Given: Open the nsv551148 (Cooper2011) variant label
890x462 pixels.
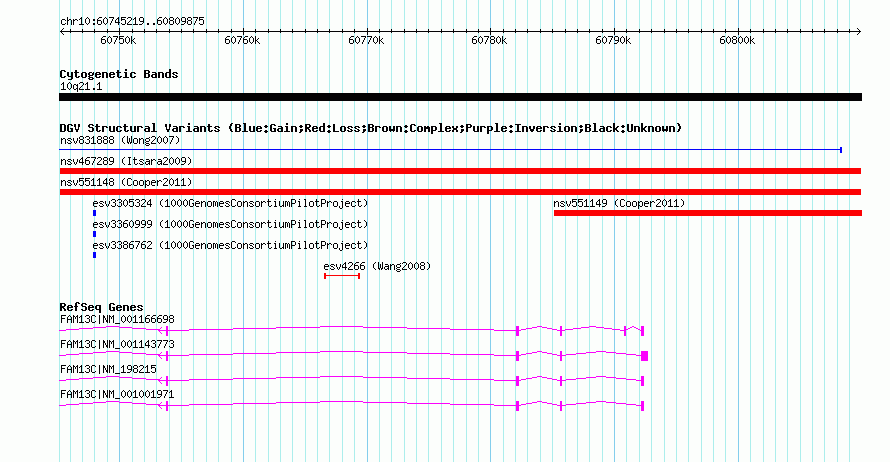Looking at the screenshot, I should tap(126, 182).
